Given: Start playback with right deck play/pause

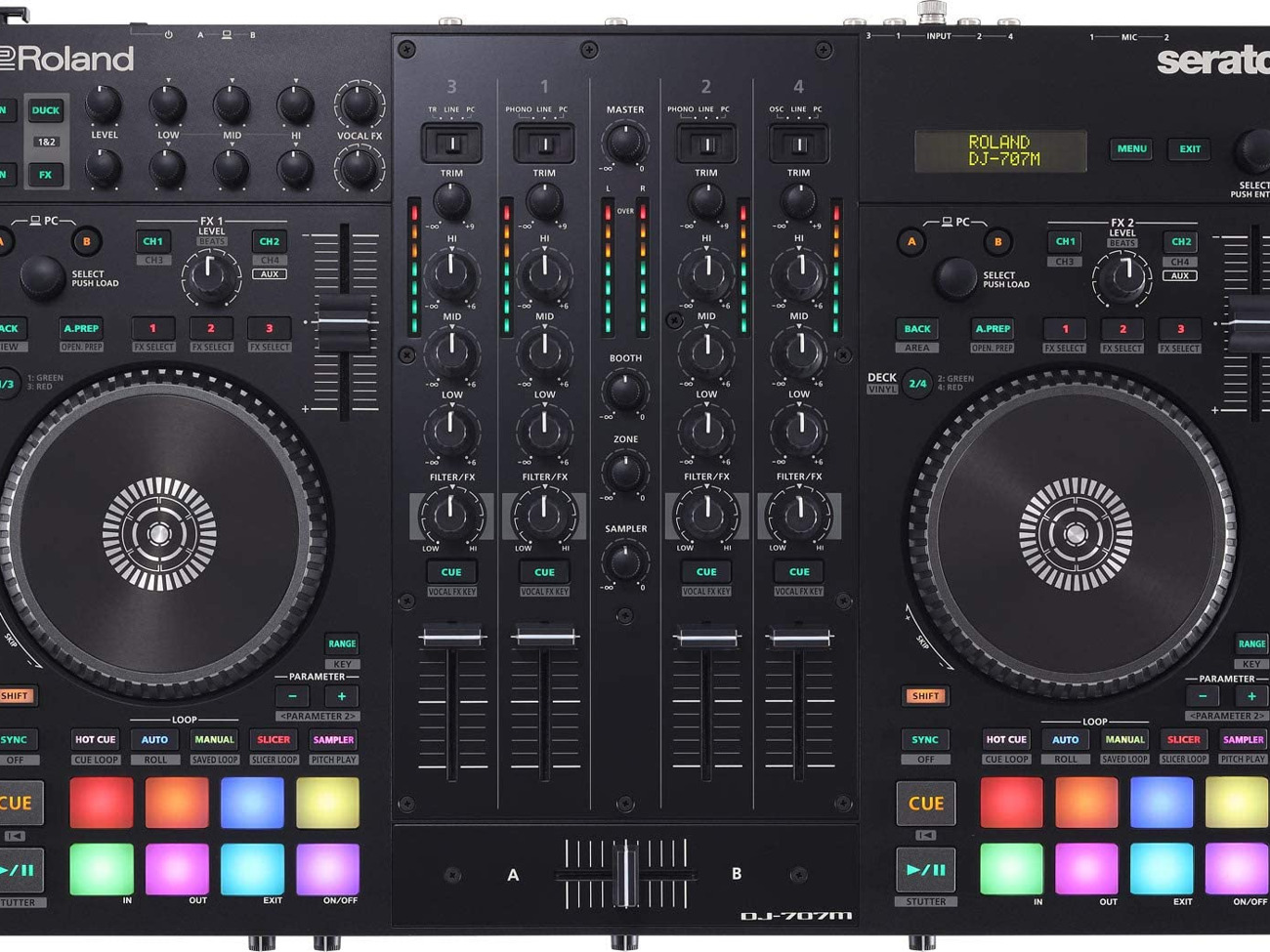Looking at the screenshot, I should point(925,869).
